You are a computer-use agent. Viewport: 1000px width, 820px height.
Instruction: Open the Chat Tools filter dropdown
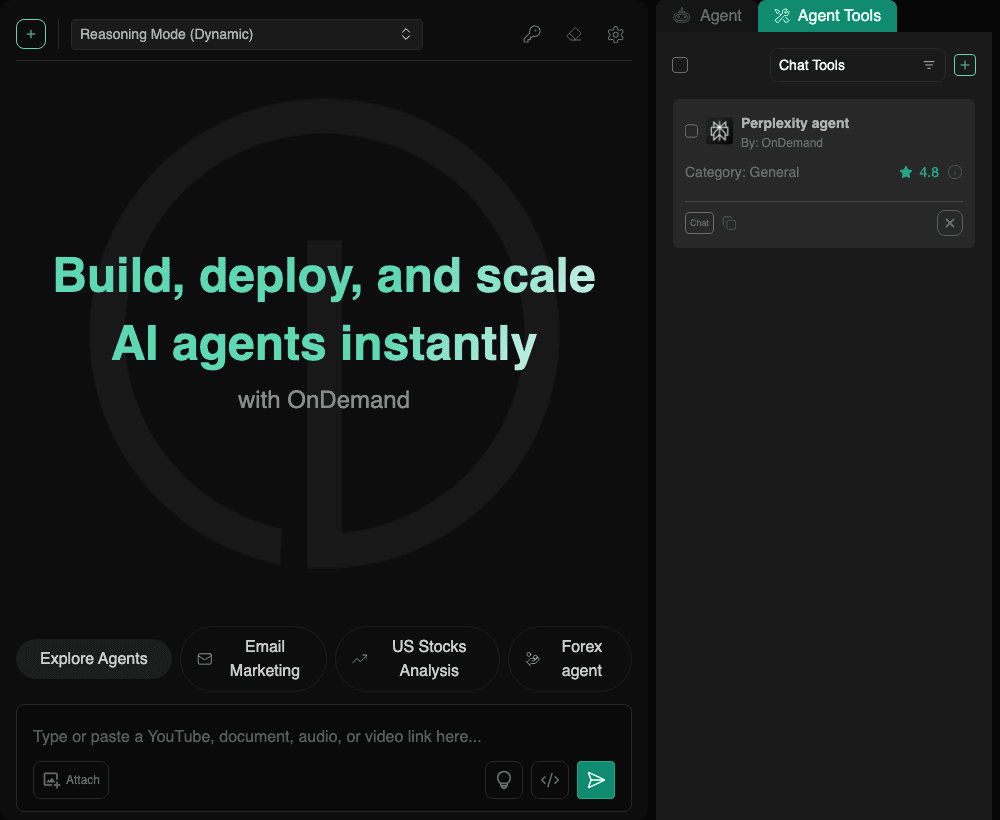857,65
